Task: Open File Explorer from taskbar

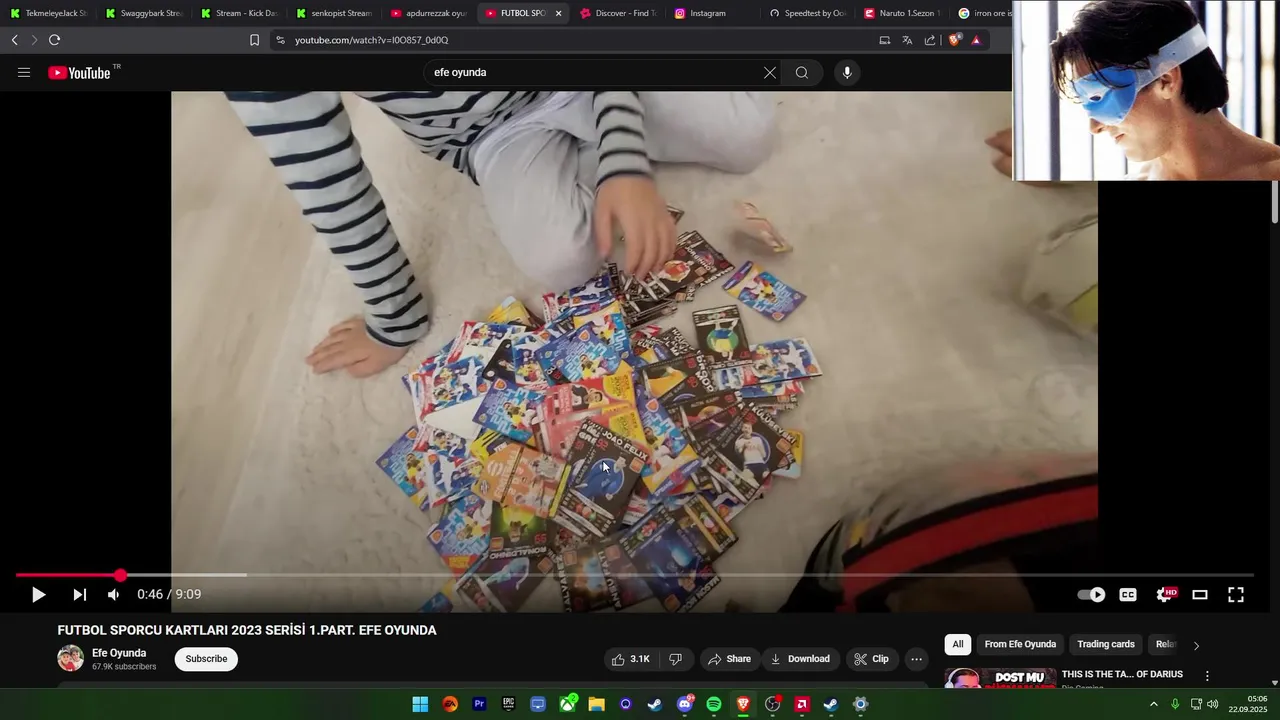Action: click(x=596, y=704)
